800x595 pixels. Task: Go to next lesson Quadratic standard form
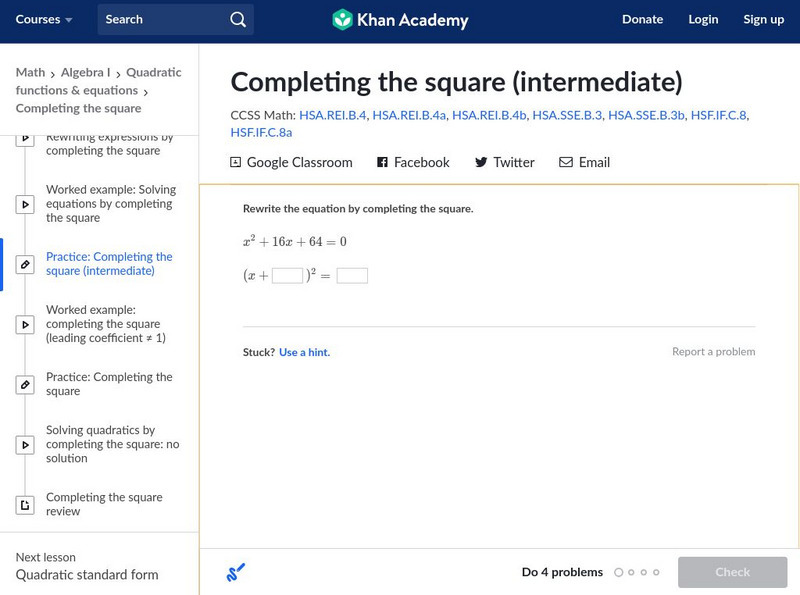point(87,575)
